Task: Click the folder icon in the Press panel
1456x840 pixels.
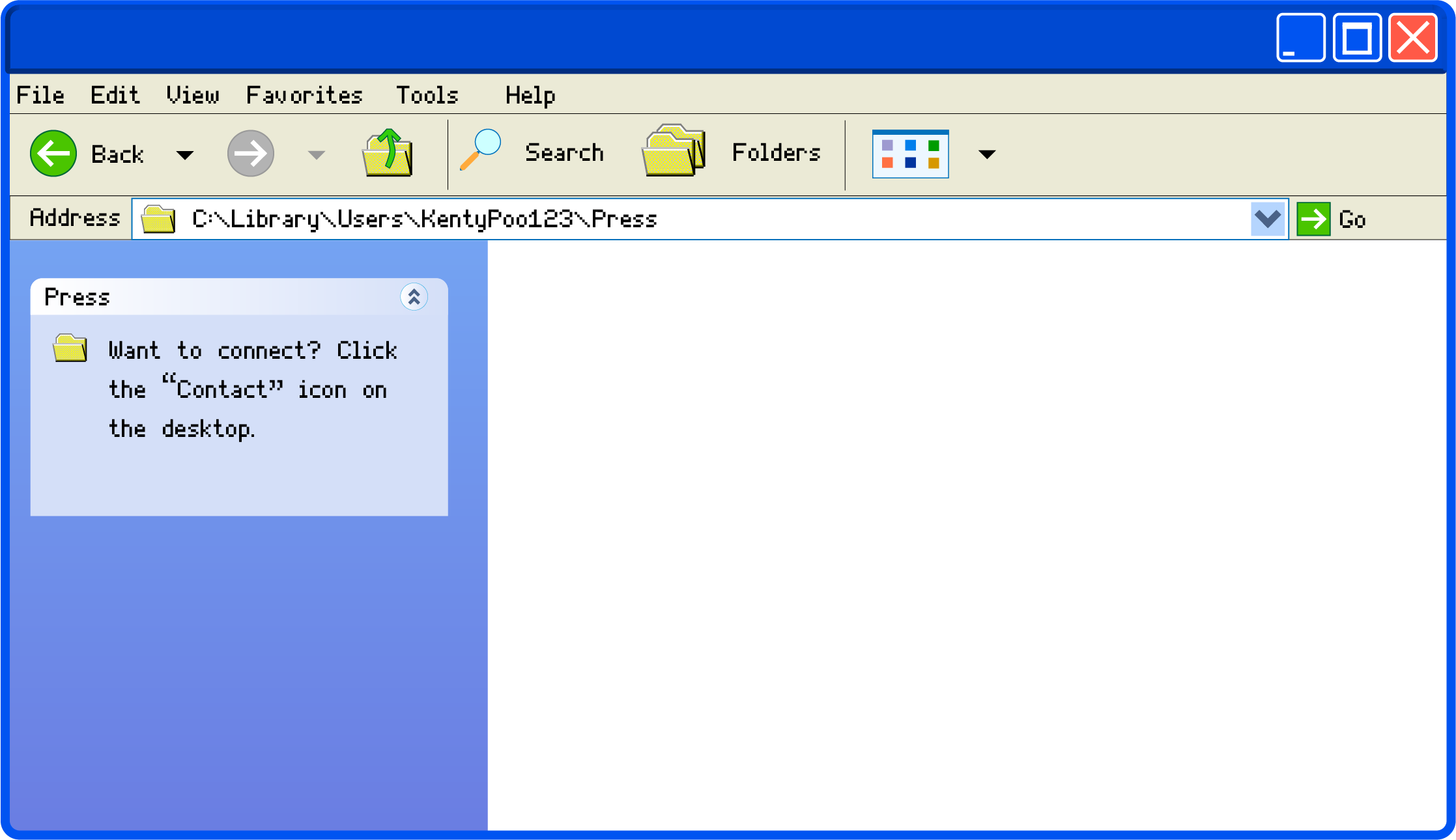Action: tap(70, 348)
